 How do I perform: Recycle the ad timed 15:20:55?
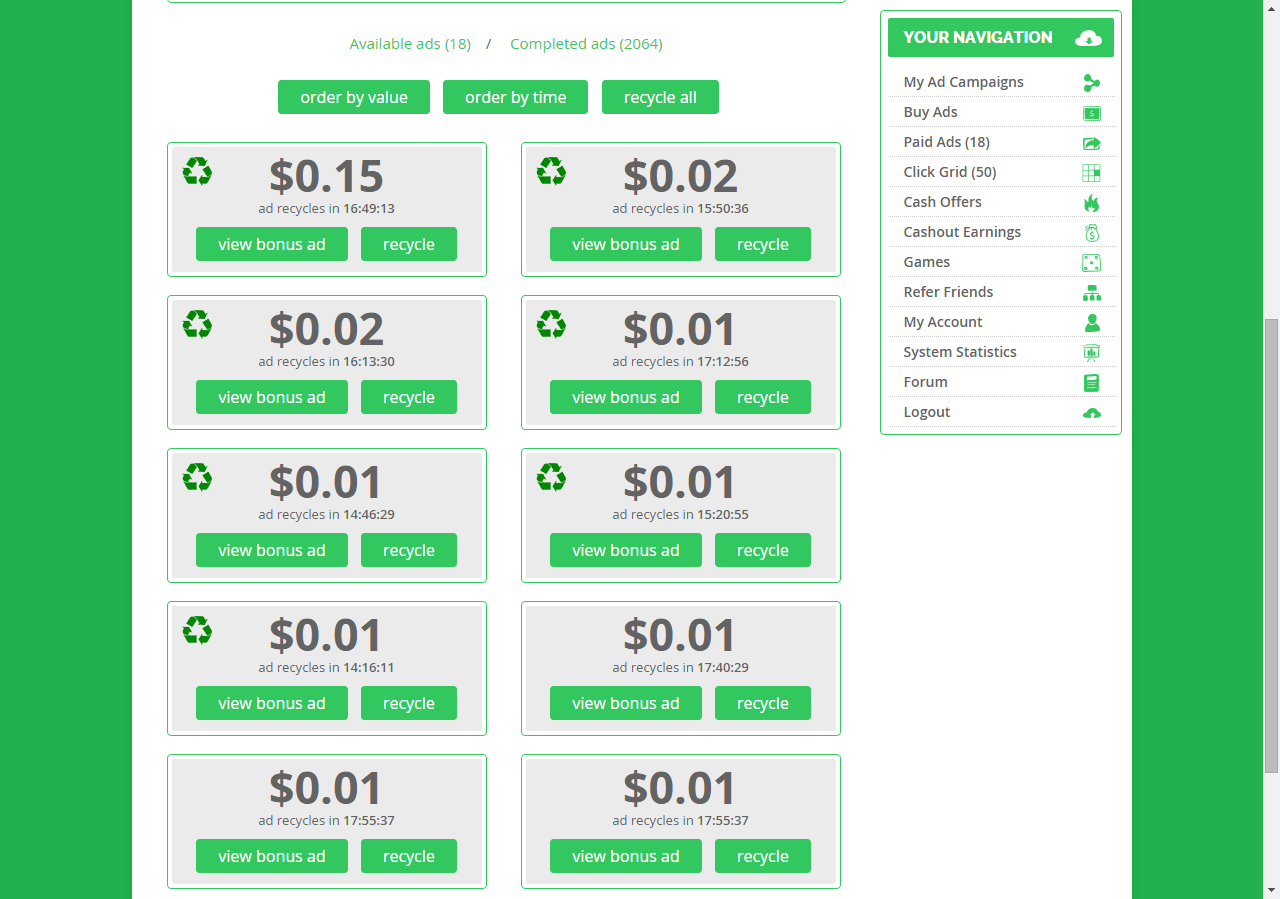click(x=763, y=550)
